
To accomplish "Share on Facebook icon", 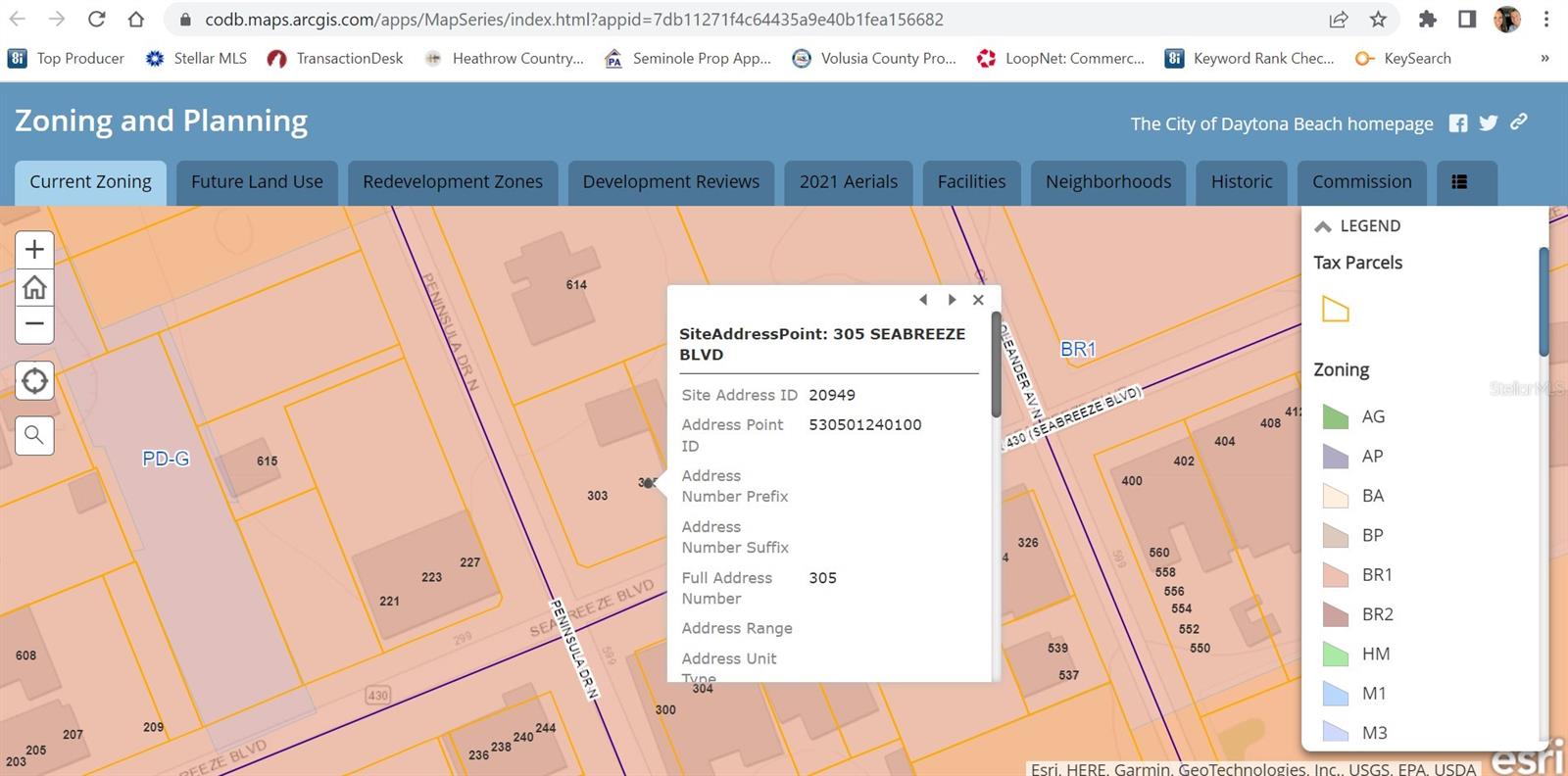I will [1458, 123].
